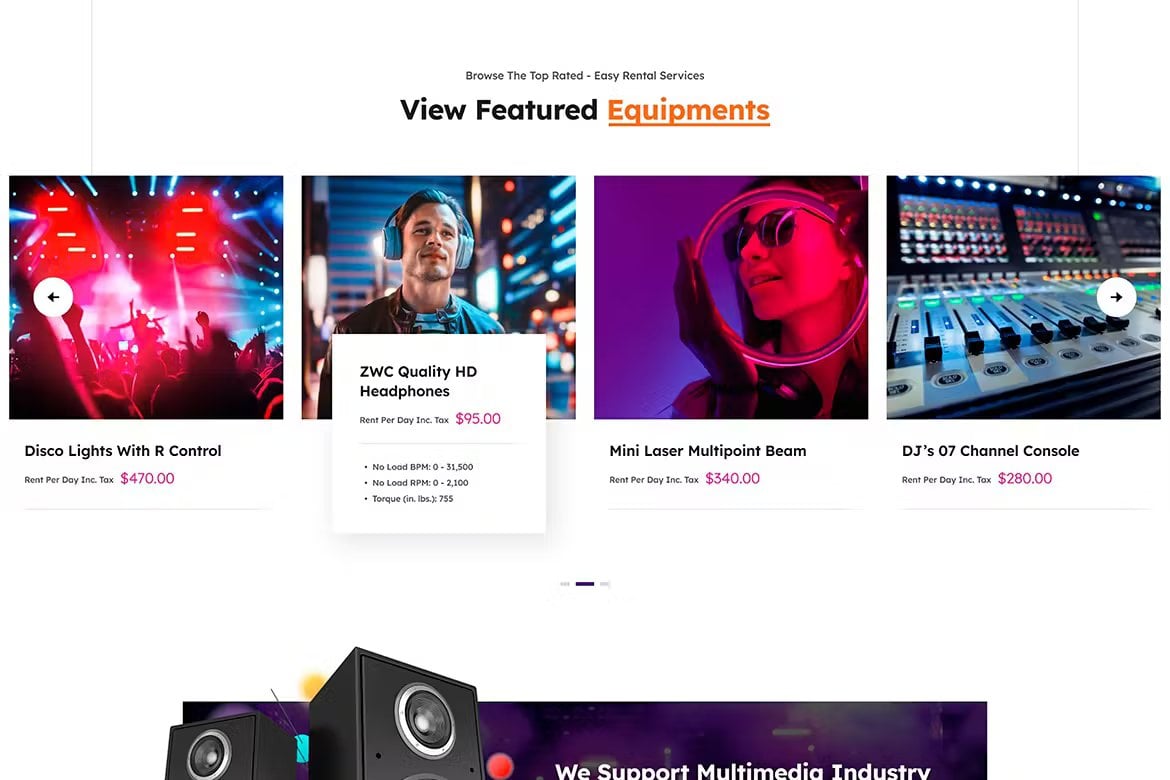The width and height of the screenshot is (1170, 780).
Task: Click the previous slide arrow icon
Action: pyautogui.click(x=53, y=297)
